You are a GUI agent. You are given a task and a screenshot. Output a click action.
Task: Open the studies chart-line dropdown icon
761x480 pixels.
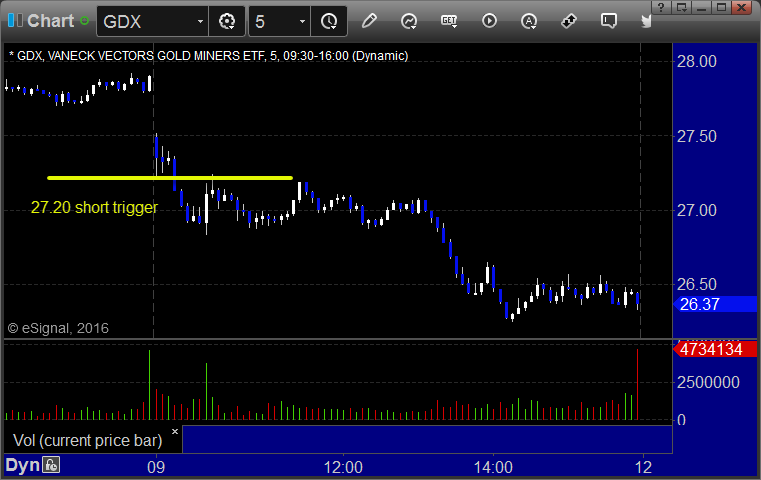tap(409, 21)
